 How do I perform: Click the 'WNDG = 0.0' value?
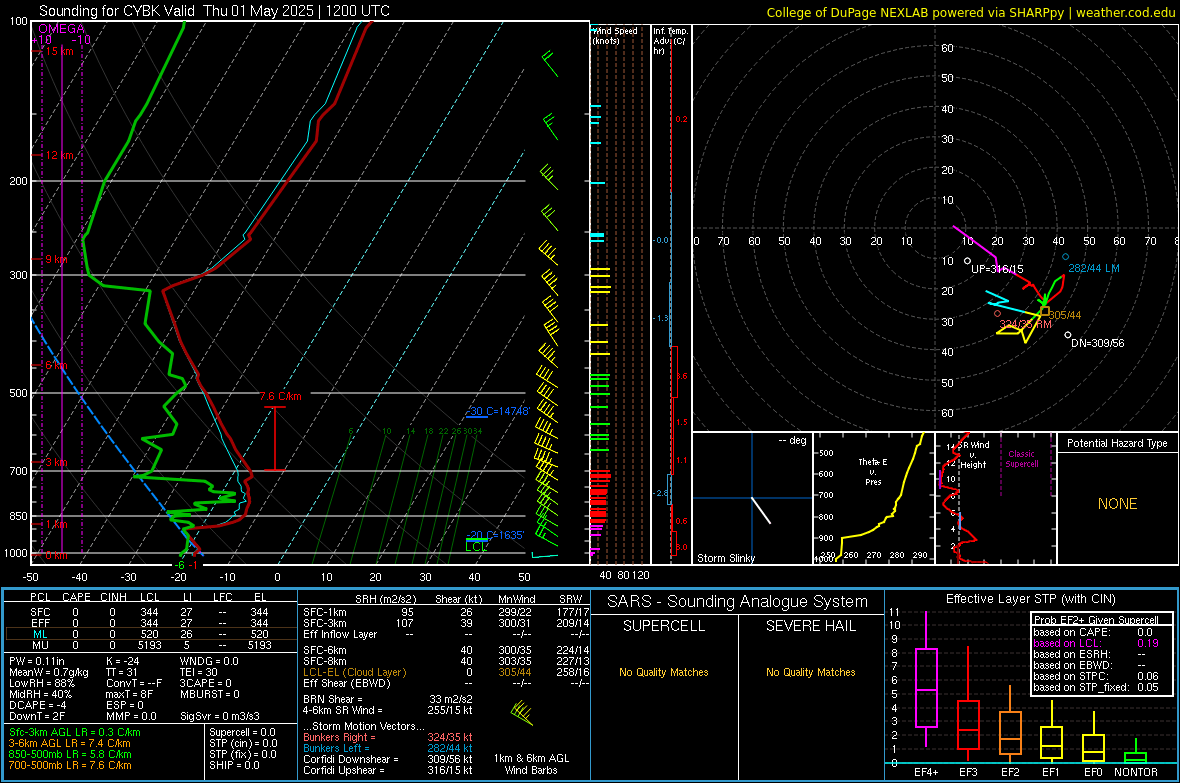pyautogui.click(x=209, y=661)
